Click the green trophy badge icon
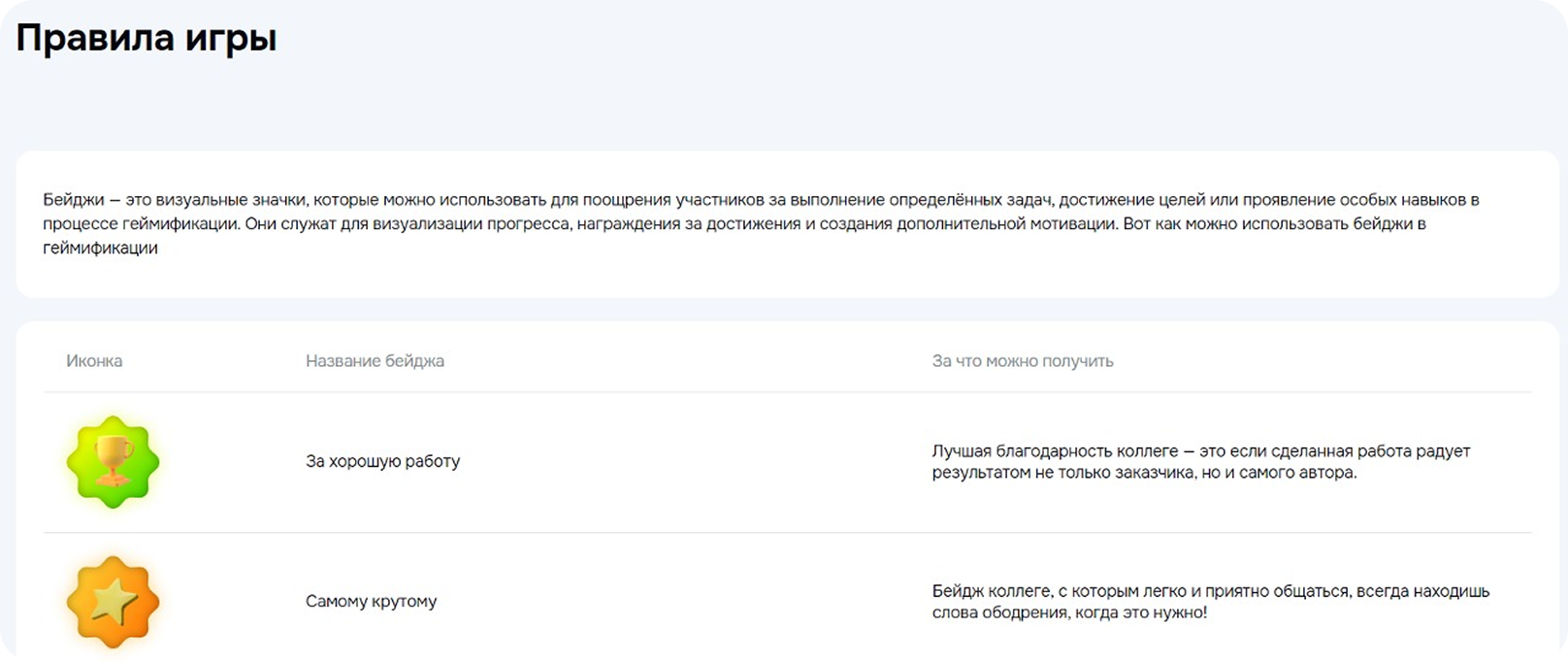This screenshot has width=1568, height=662. (113, 461)
